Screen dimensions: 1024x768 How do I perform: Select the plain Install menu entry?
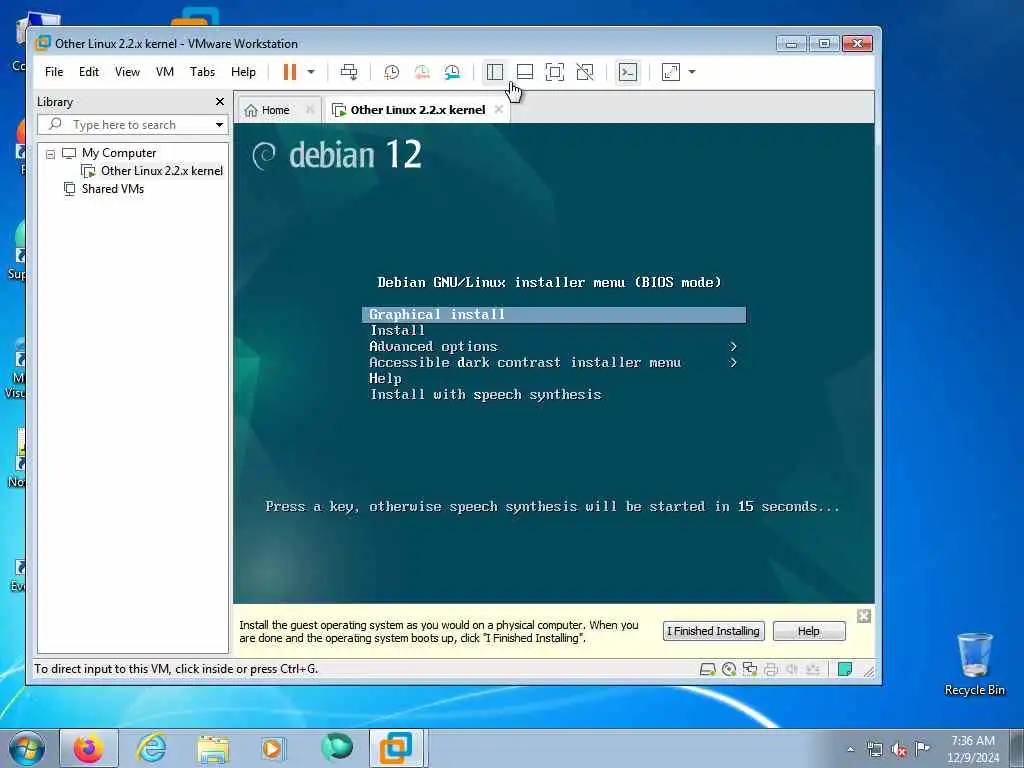click(397, 330)
